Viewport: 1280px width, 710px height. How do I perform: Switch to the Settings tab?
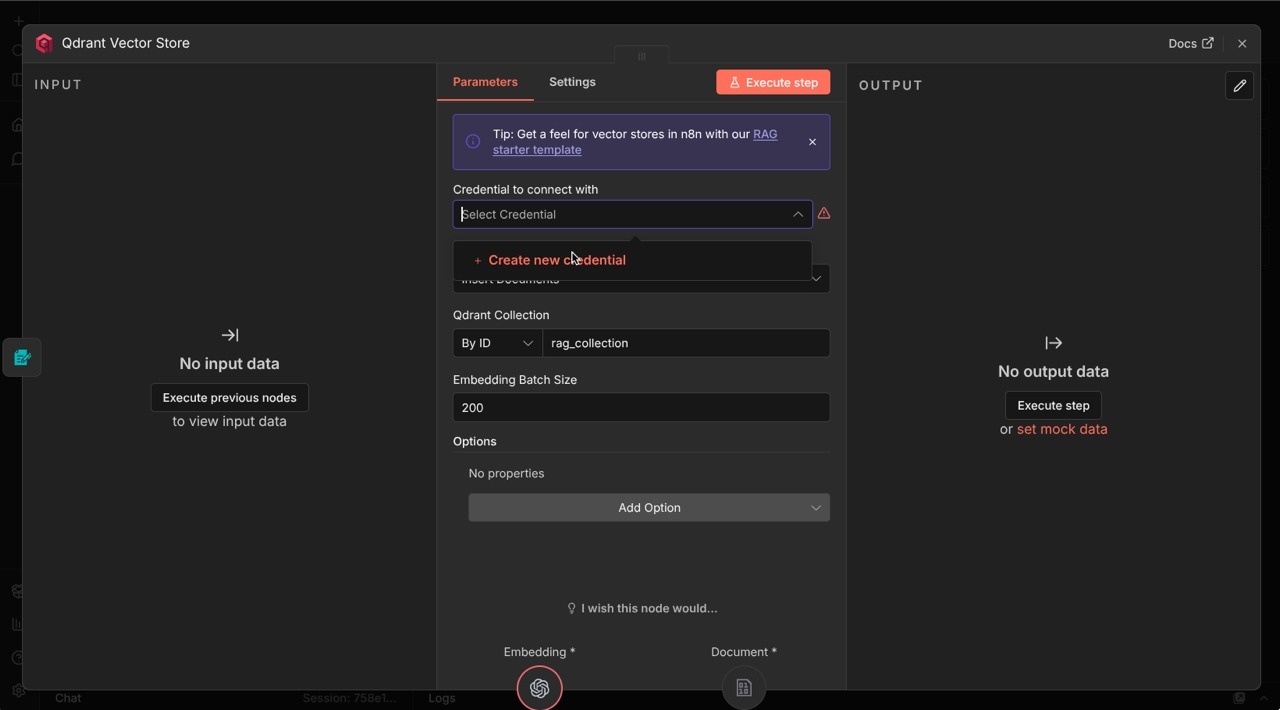[x=572, y=82]
